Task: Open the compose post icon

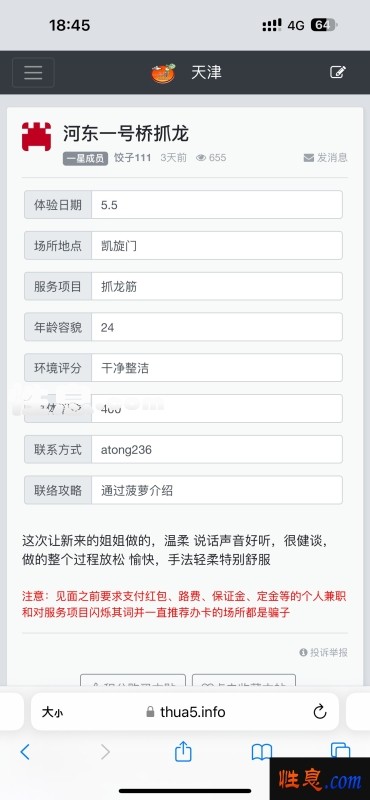Action: coord(338,72)
